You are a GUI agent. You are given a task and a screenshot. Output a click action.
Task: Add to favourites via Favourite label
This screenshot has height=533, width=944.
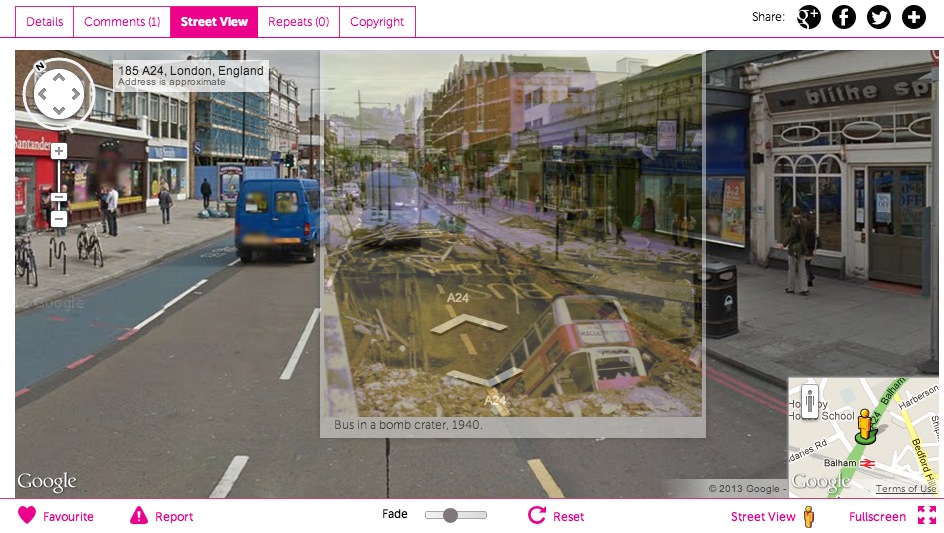pyautogui.click(x=68, y=517)
